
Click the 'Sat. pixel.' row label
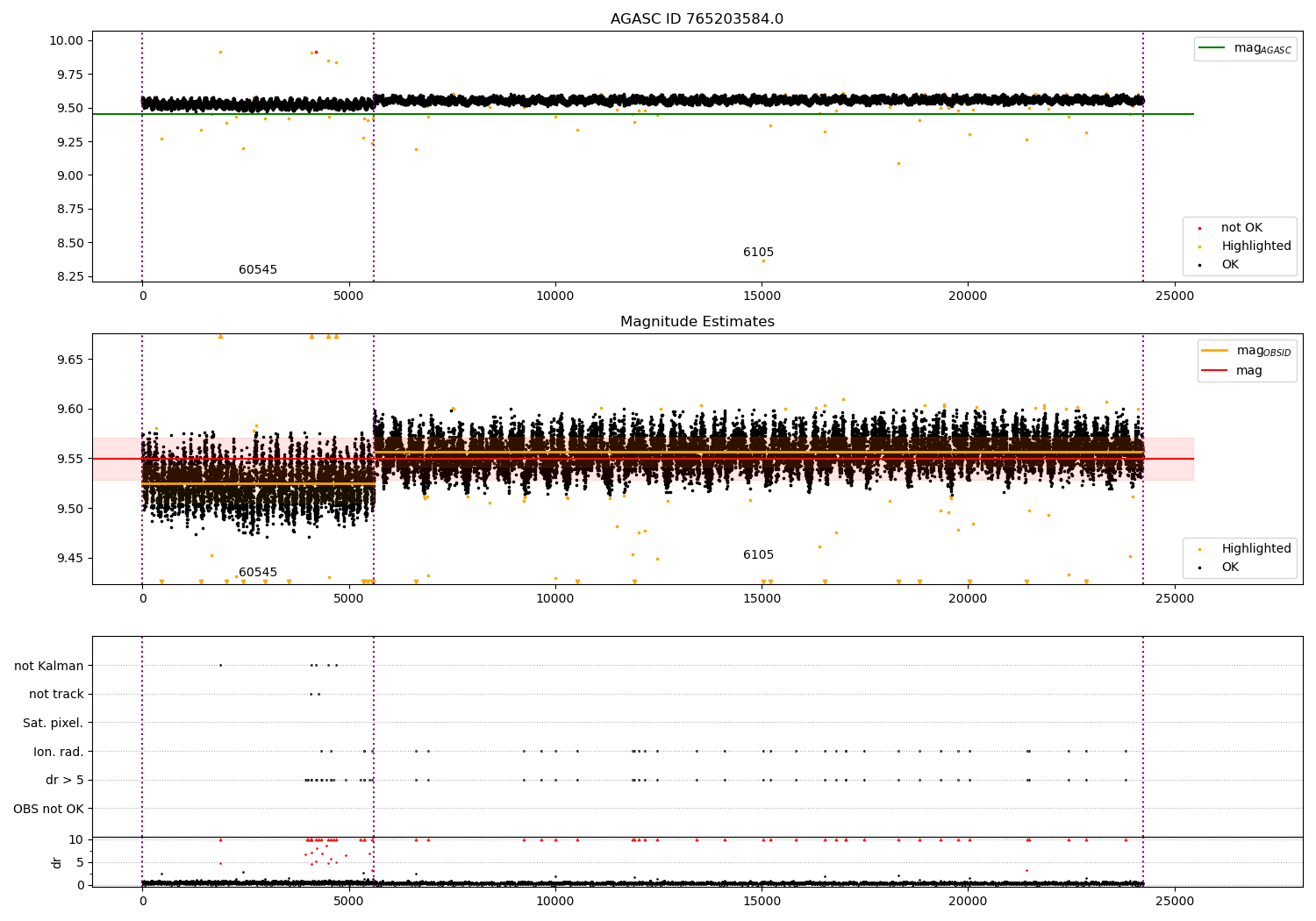[54, 724]
